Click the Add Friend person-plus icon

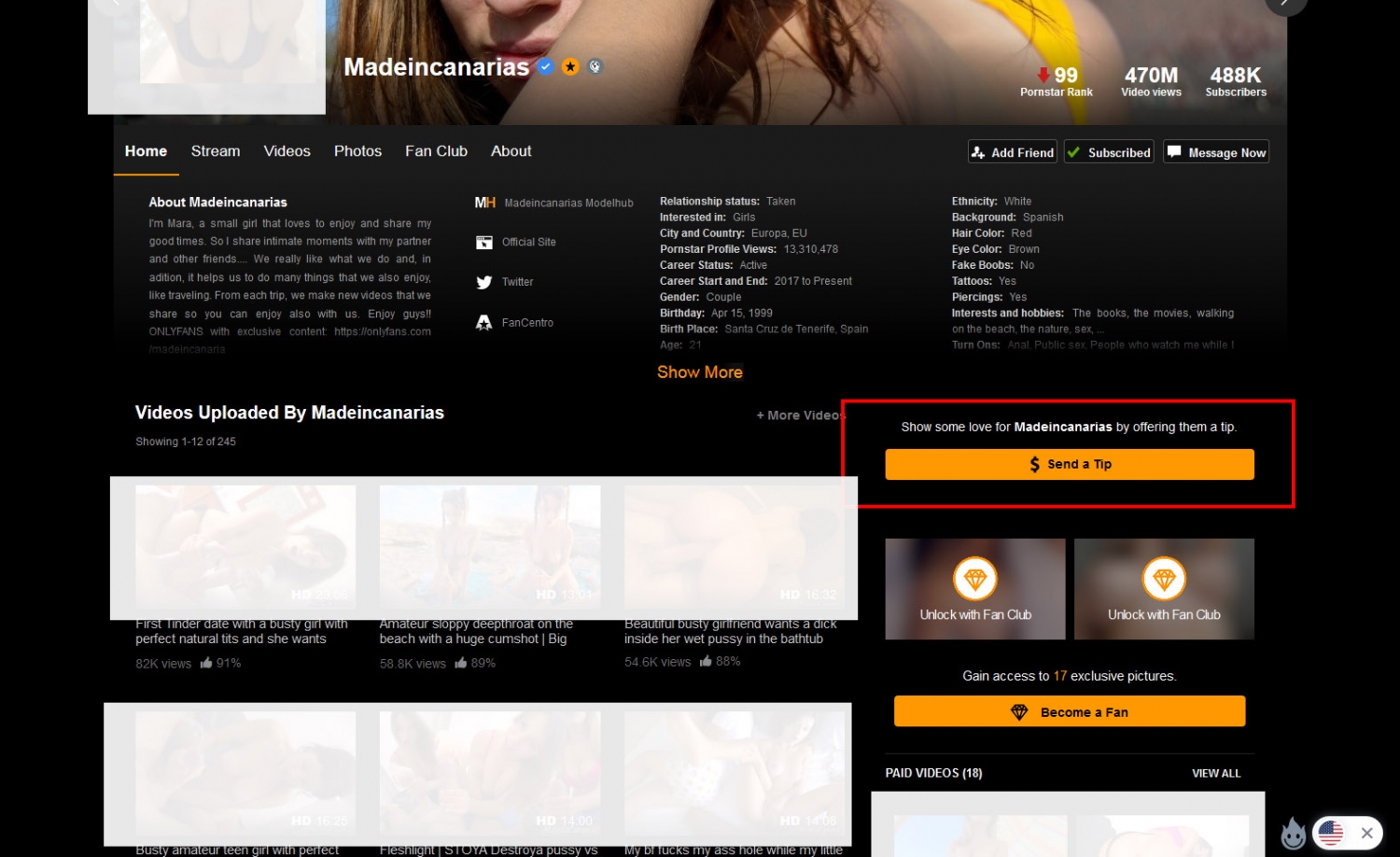point(978,152)
